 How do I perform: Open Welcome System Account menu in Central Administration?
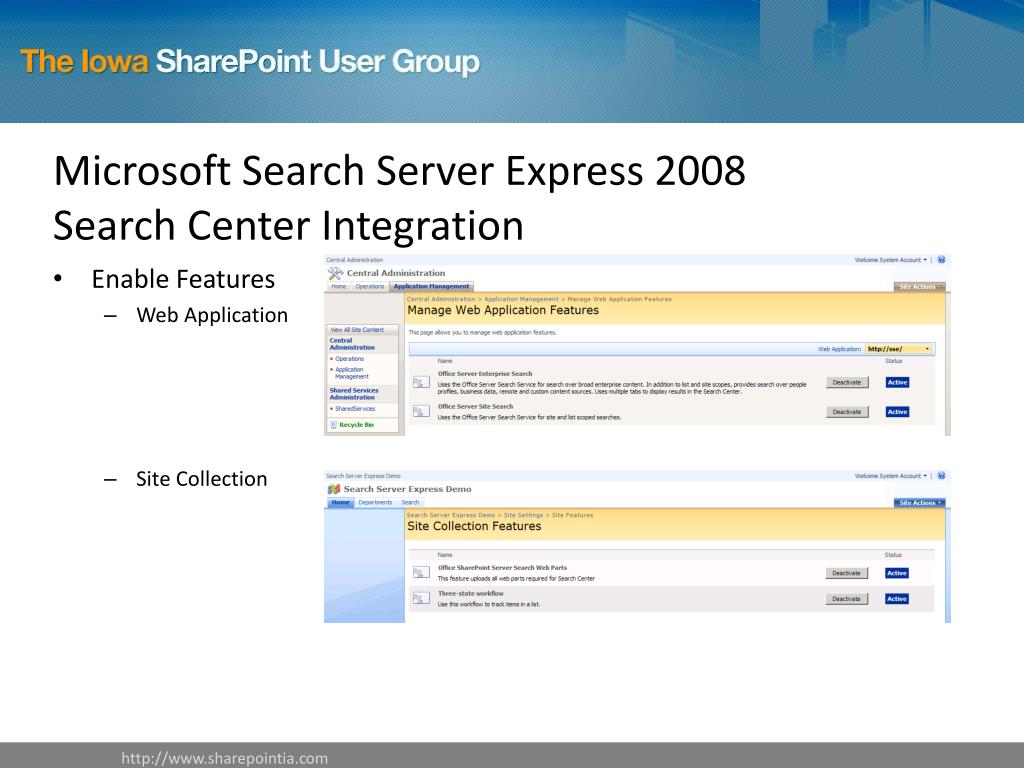(x=890, y=260)
